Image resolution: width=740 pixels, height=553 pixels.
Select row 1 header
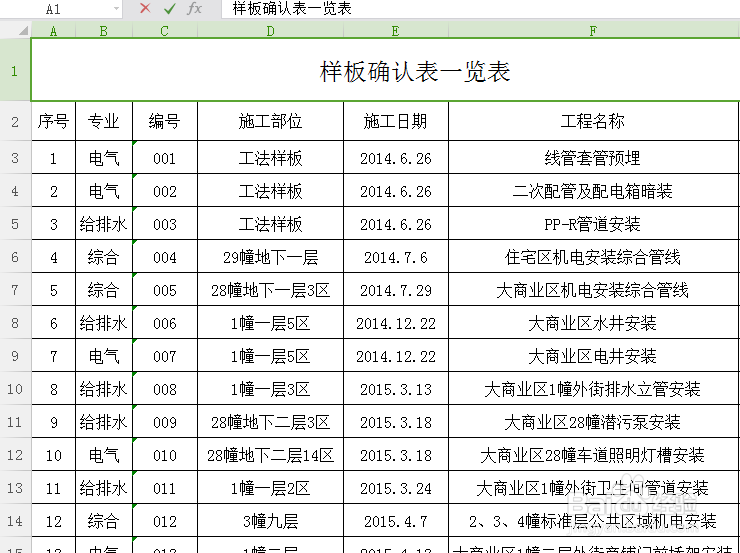(x=15, y=71)
